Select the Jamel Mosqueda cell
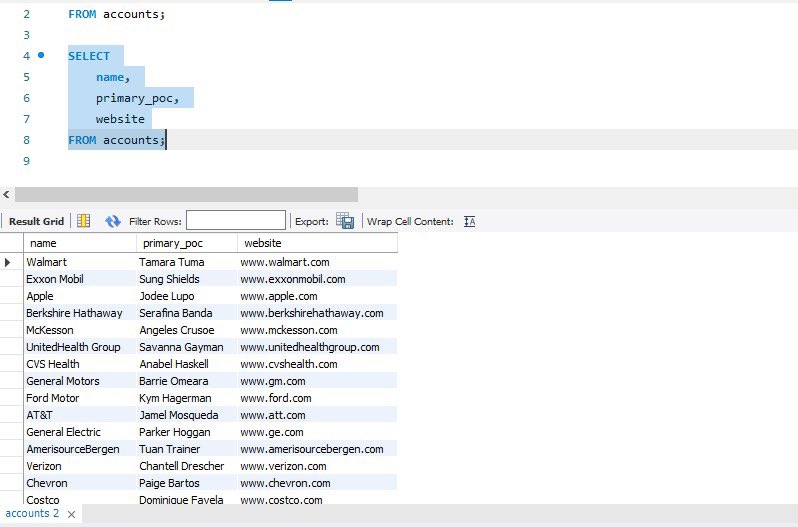 [x=187, y=415]
